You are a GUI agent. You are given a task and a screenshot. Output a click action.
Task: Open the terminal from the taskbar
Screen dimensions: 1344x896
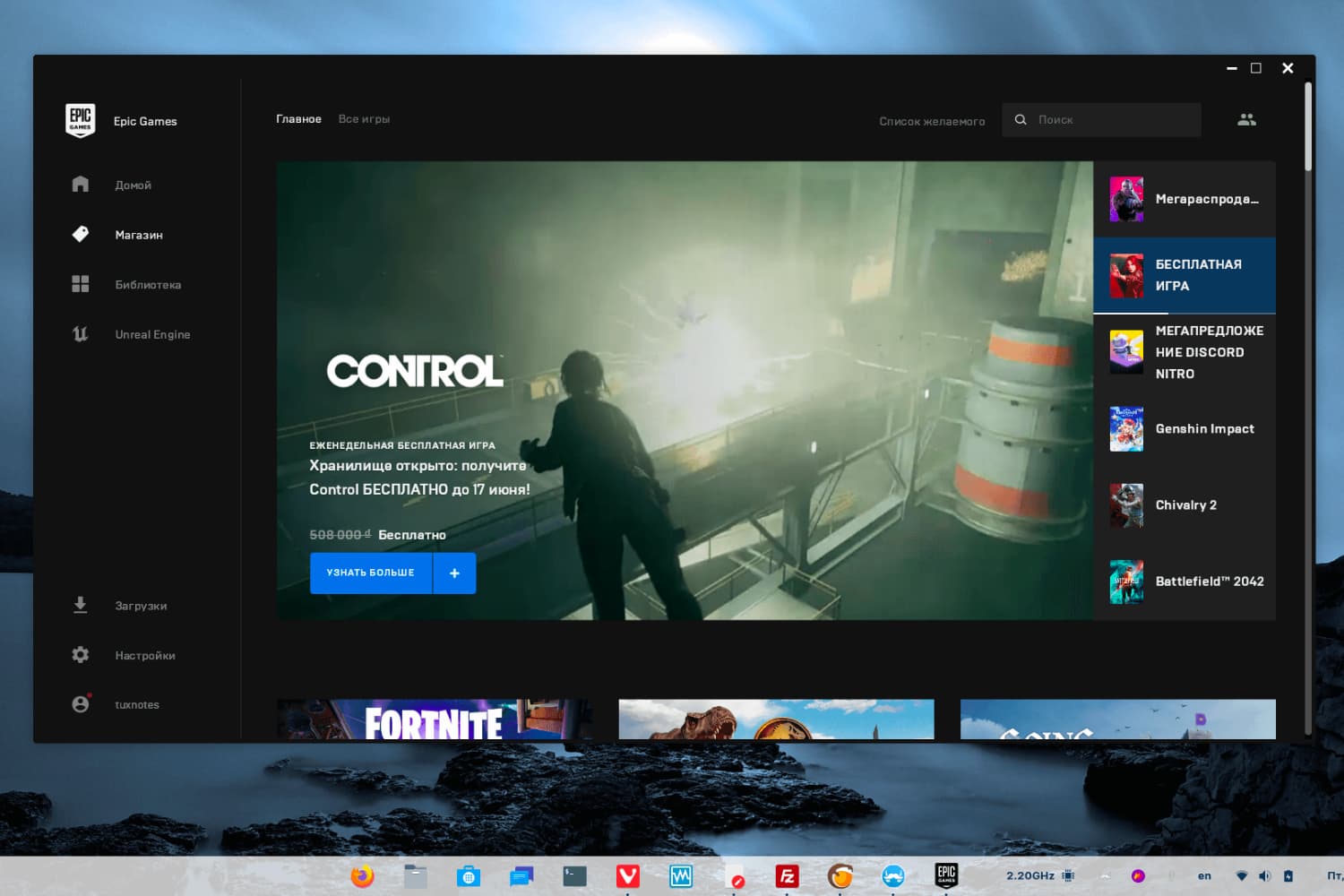[574, 875]
